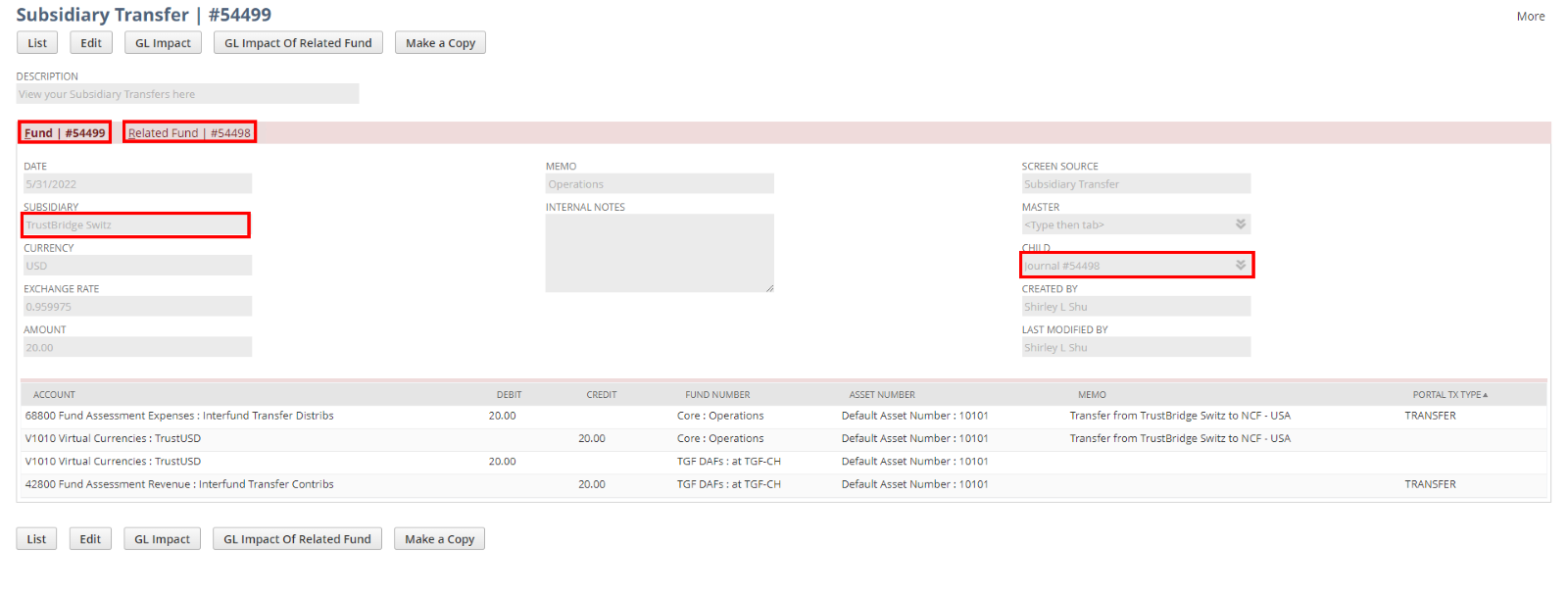
Task: Open the Related Fund | #54498 tab
Action: click(189, 133)
